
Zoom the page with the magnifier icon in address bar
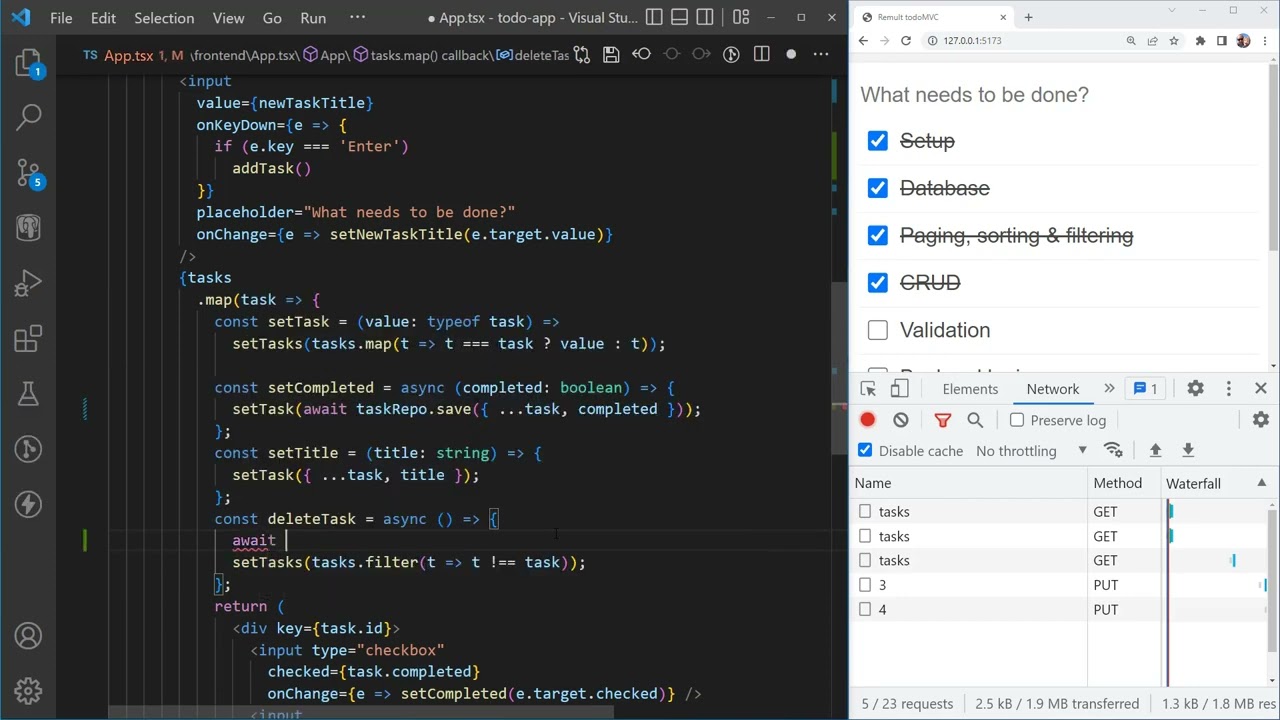pos(1131,41)
